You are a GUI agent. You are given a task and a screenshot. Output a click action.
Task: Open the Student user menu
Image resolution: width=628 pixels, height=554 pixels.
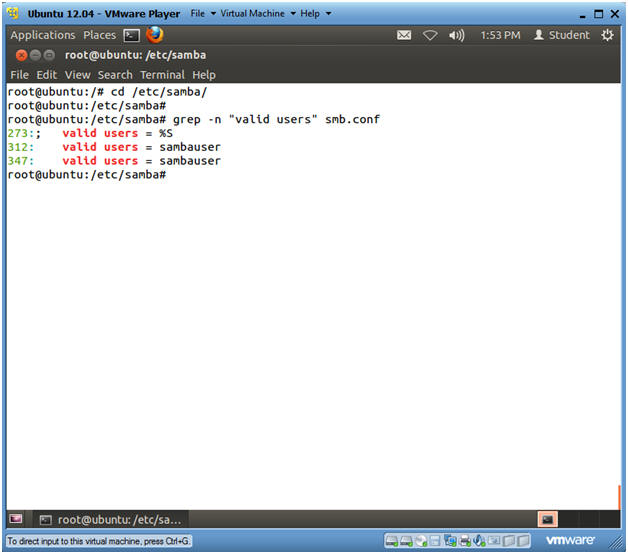click(562, 35)
